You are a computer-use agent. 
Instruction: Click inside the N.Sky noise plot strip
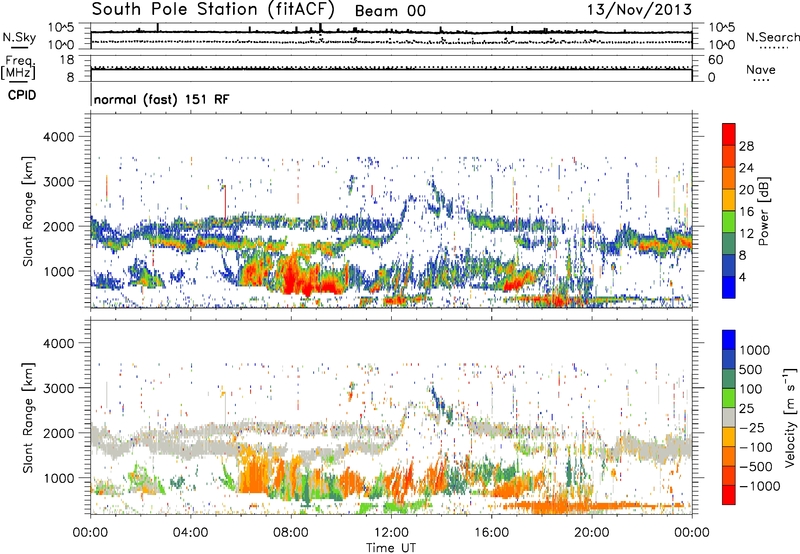click(391, 36)
